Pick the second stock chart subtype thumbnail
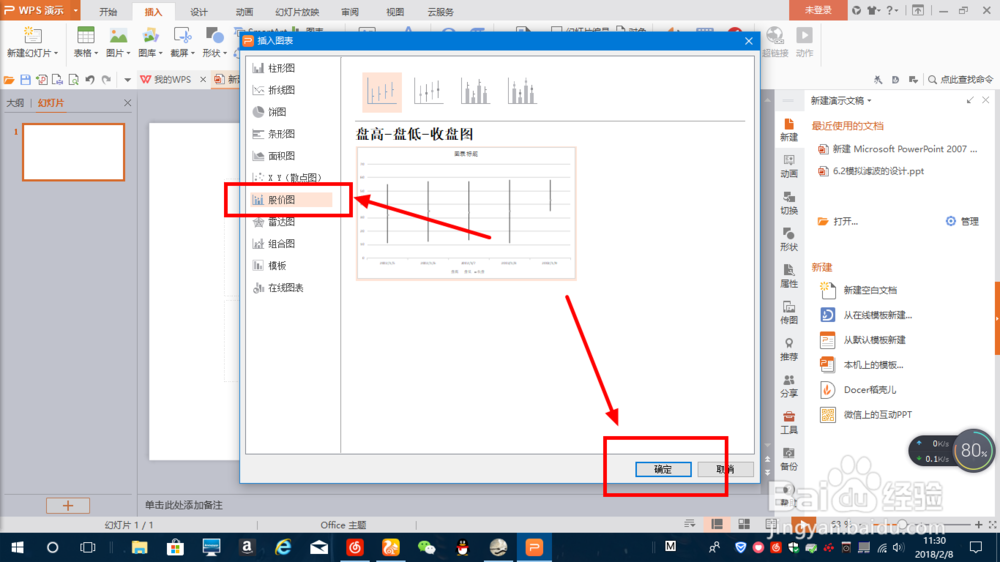The image size is (1000, 562). (428, 92)
